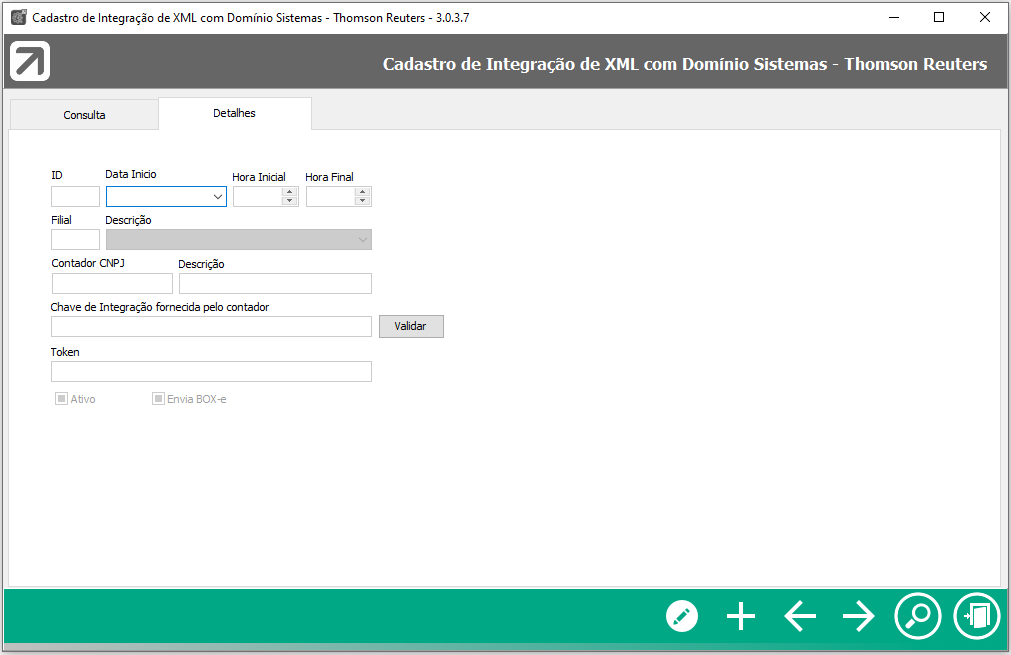The width and height of the screenshot is (1011, 655).
Task: Click the Chave de Integração field
Action: pos(211,327)
